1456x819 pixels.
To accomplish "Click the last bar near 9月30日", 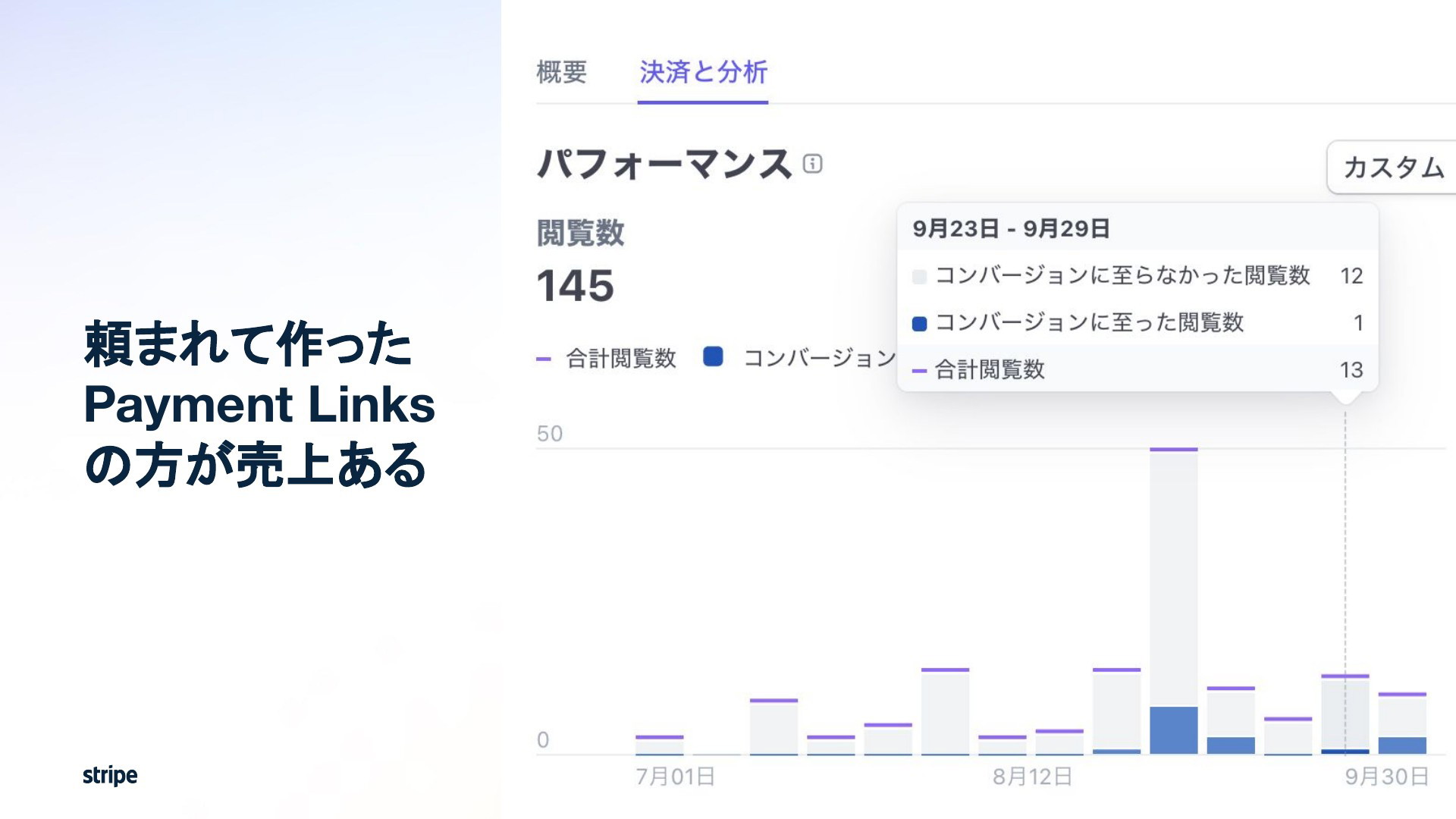I will pos(1402,723).
